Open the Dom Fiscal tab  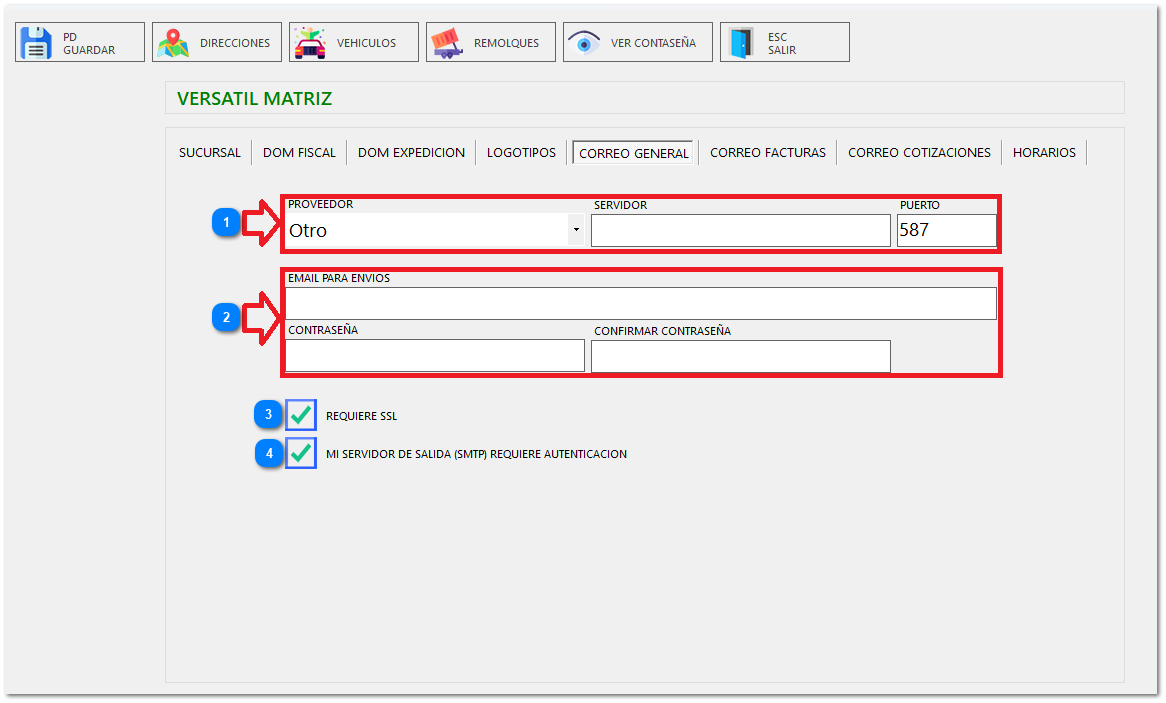pos(299,153)
